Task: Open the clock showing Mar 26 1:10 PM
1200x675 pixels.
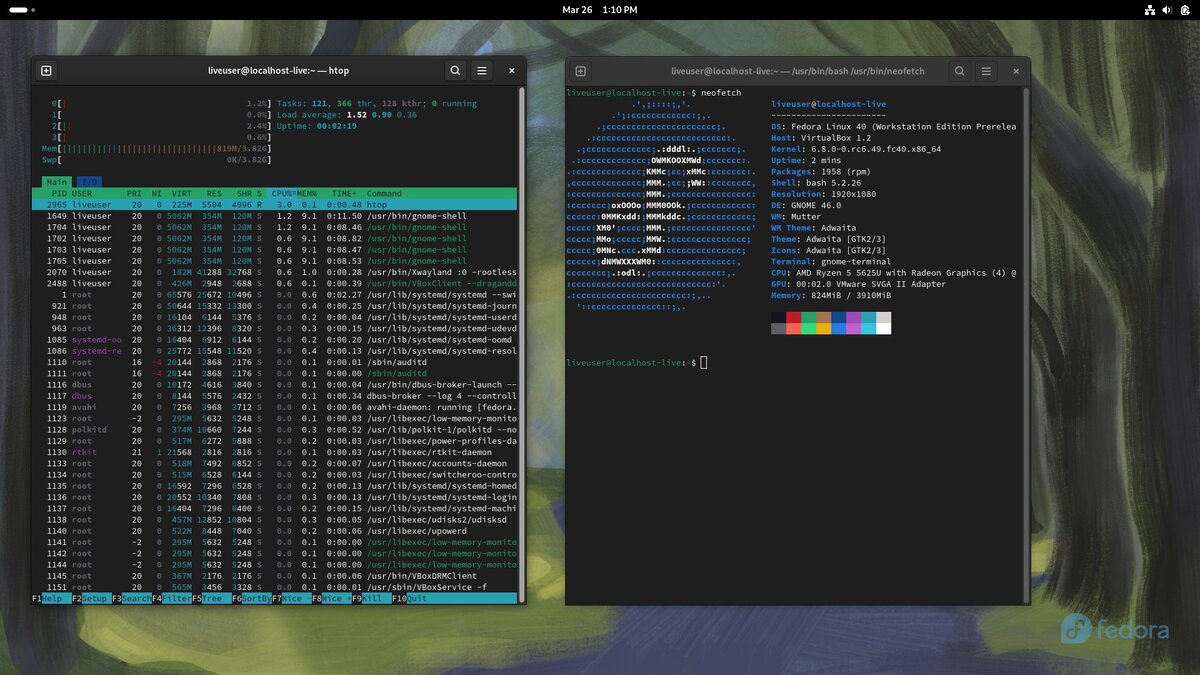Action: point(600,9)
